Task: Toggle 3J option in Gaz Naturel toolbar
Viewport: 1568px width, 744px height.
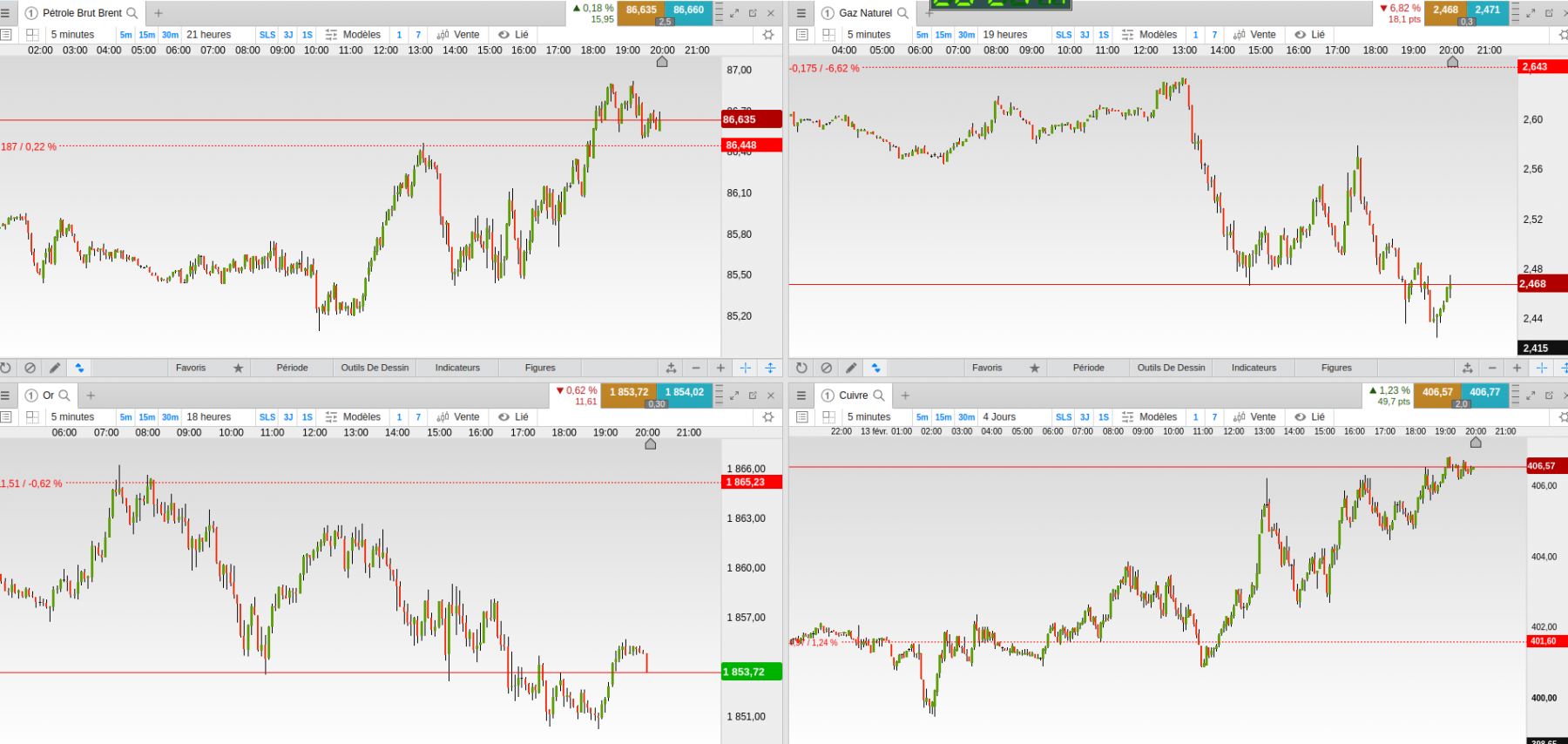Action: (1085, 35)
